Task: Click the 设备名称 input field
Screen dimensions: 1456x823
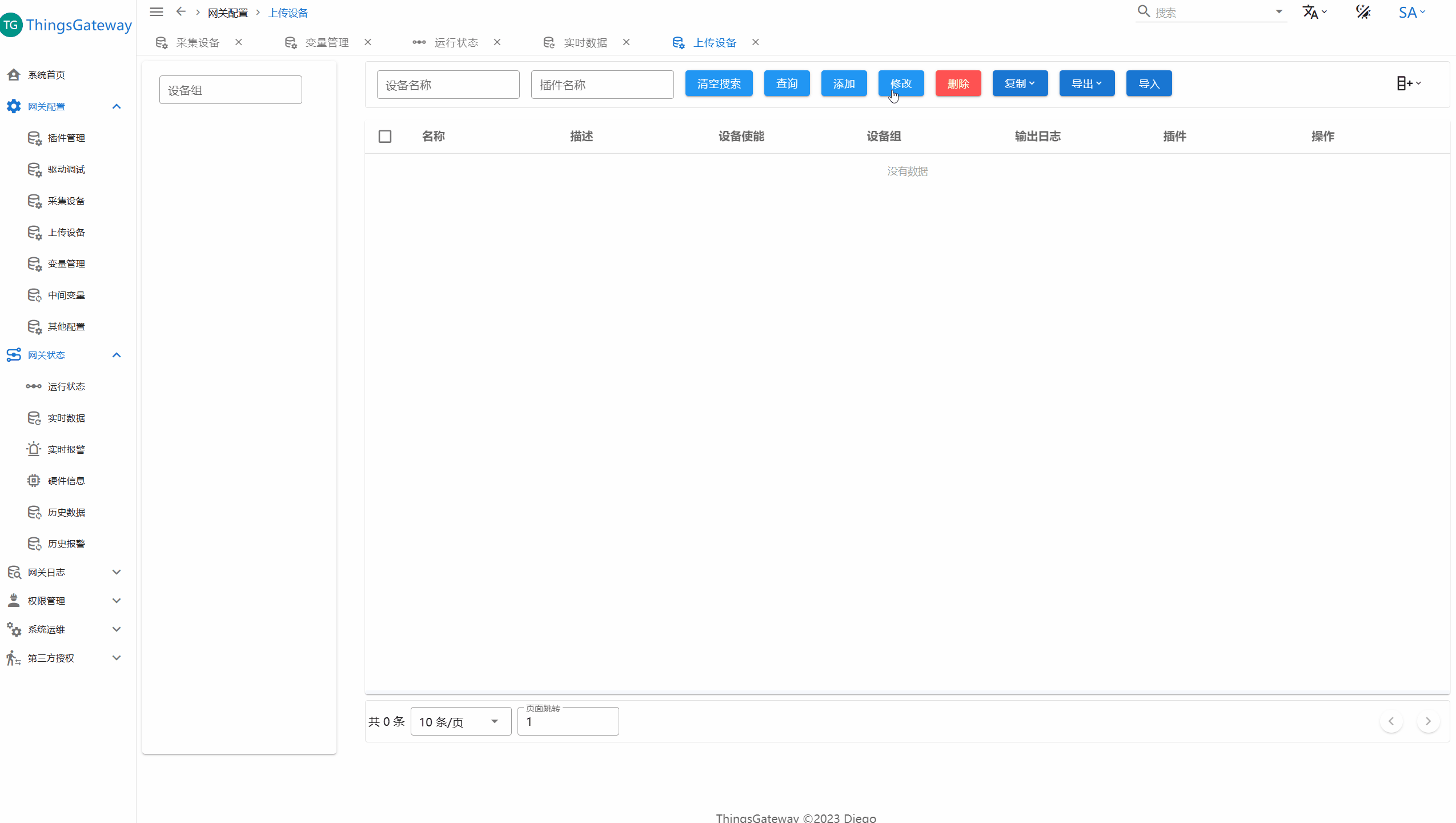Action: point(448,85)
